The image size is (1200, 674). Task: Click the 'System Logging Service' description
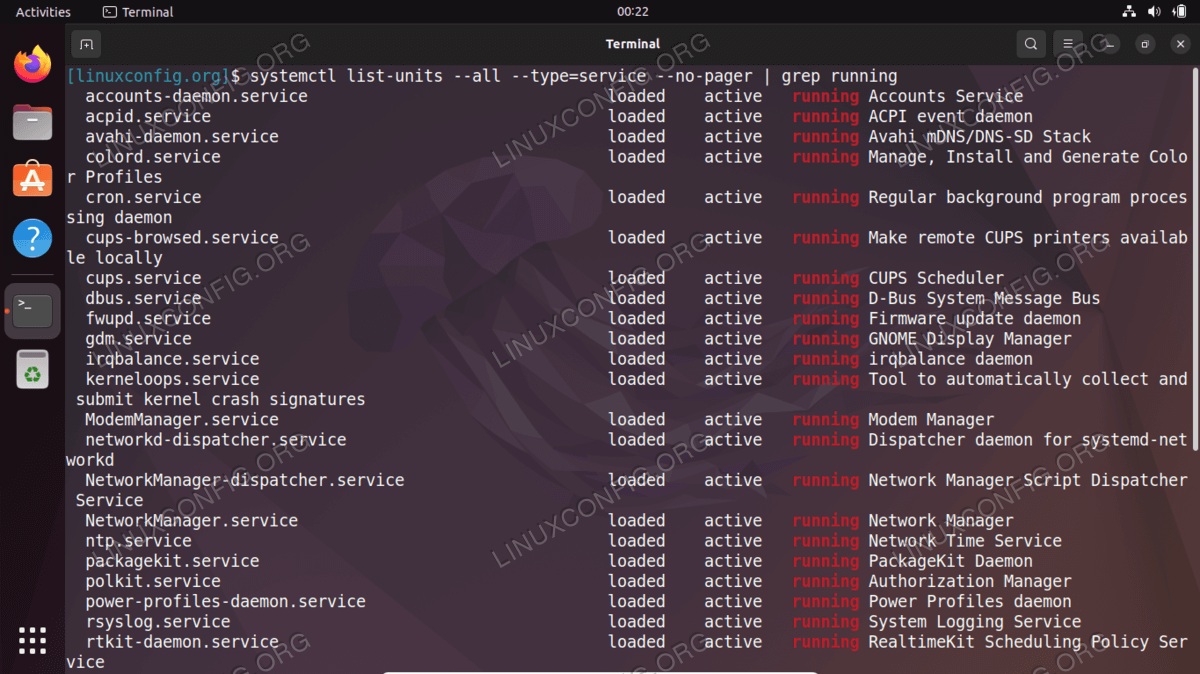coord(975,621)
